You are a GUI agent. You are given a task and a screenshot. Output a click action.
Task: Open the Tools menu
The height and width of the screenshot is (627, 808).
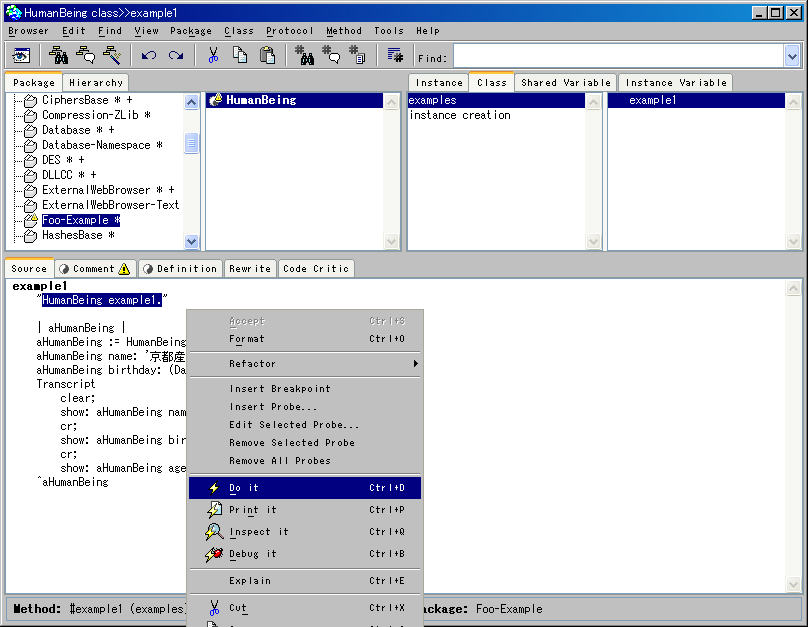pyautogui.click(x=389, y=31)
